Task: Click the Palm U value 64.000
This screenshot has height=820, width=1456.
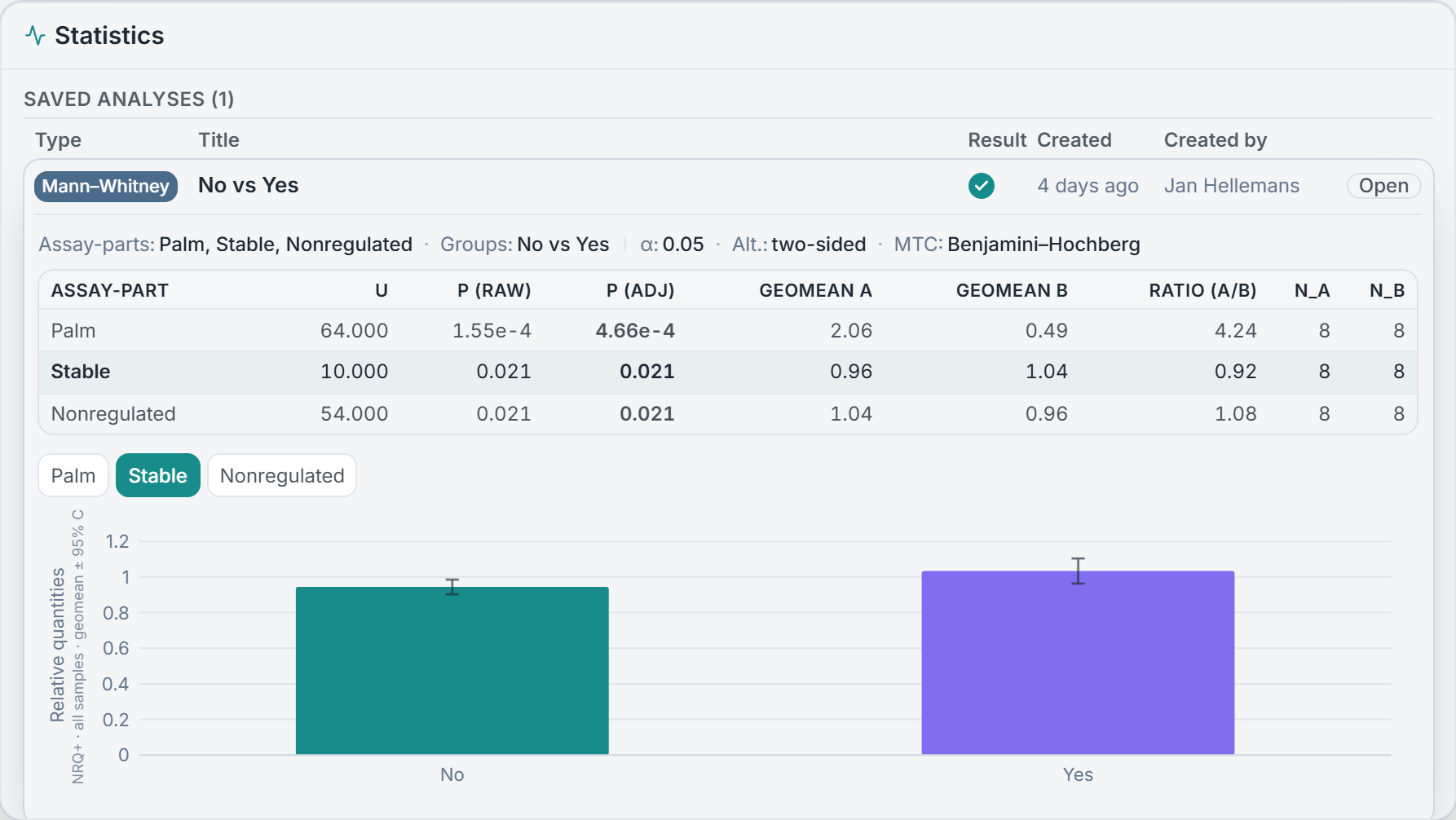Action: 355,331
